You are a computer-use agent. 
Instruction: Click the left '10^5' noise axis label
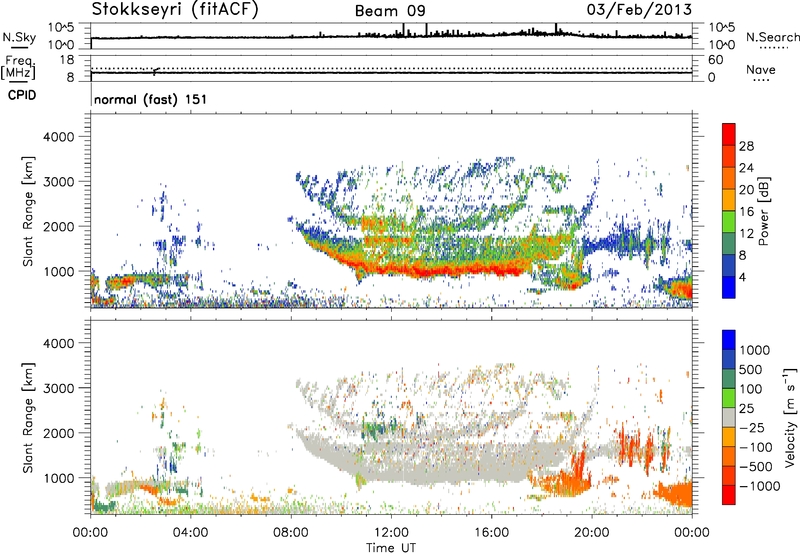click(x=61, y=28)
